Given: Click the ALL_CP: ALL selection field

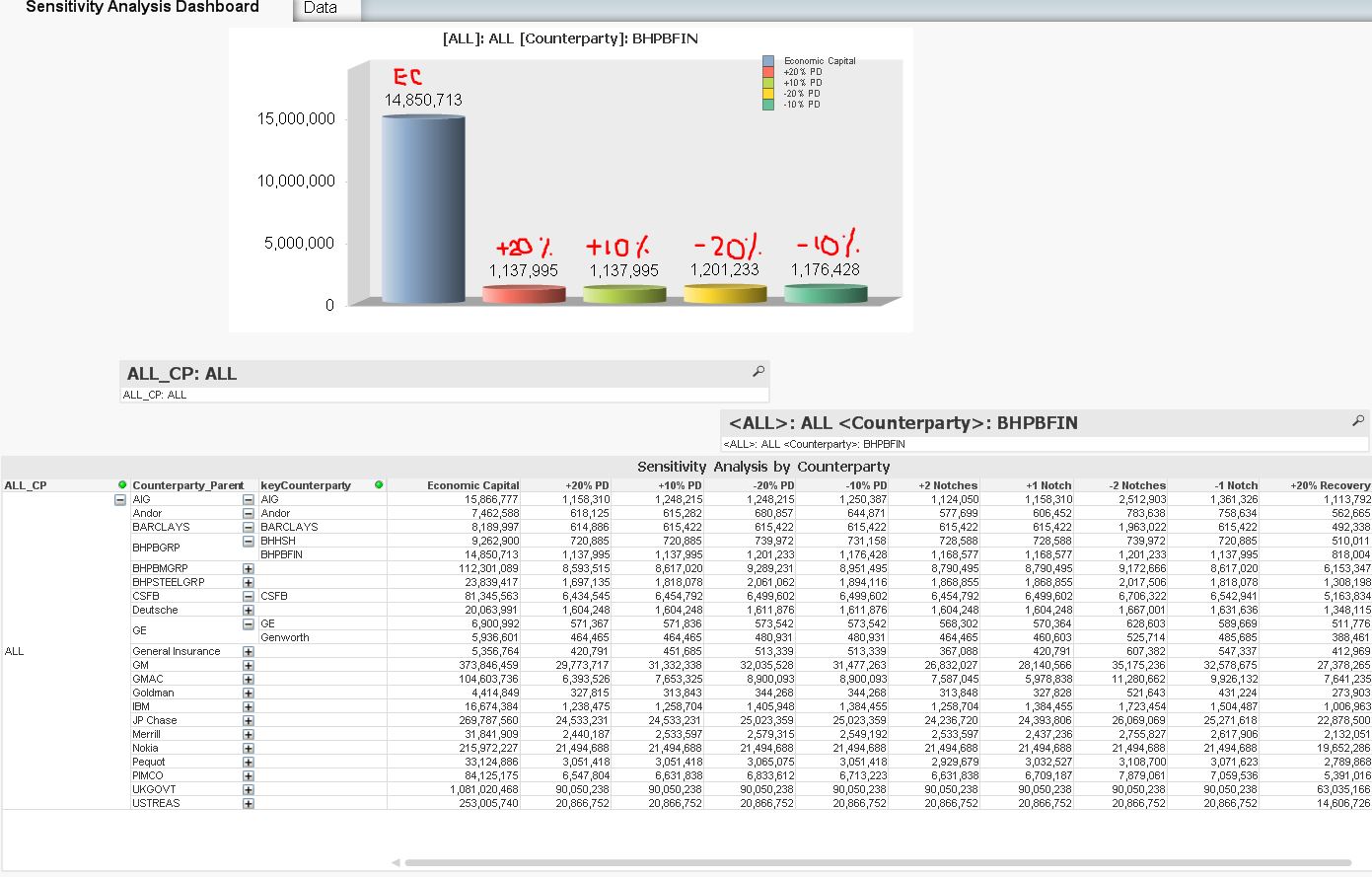Looking at the screenshot, I should click(444, 395).
